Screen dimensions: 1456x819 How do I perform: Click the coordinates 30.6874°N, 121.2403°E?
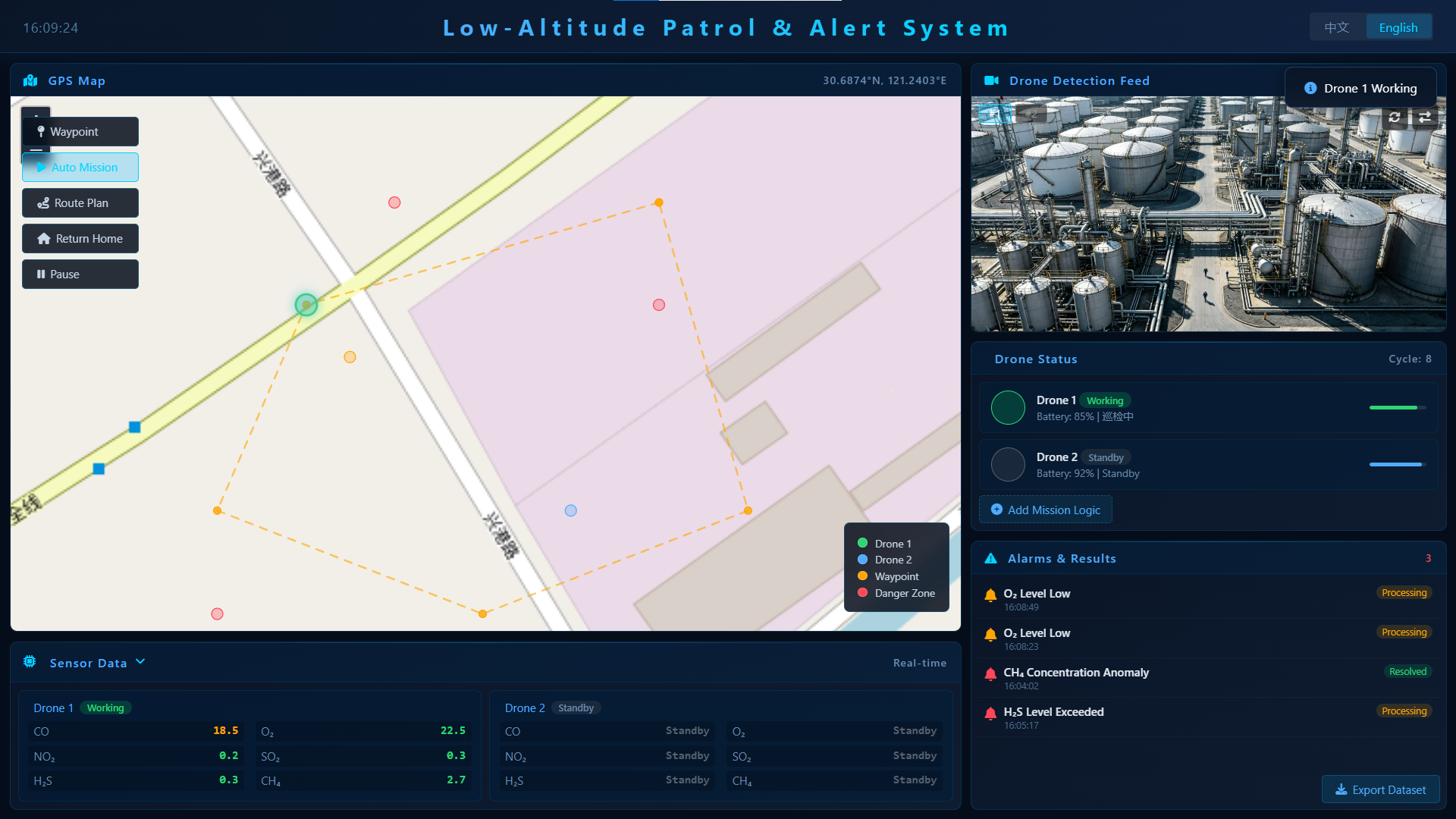(x=884, y=80)
